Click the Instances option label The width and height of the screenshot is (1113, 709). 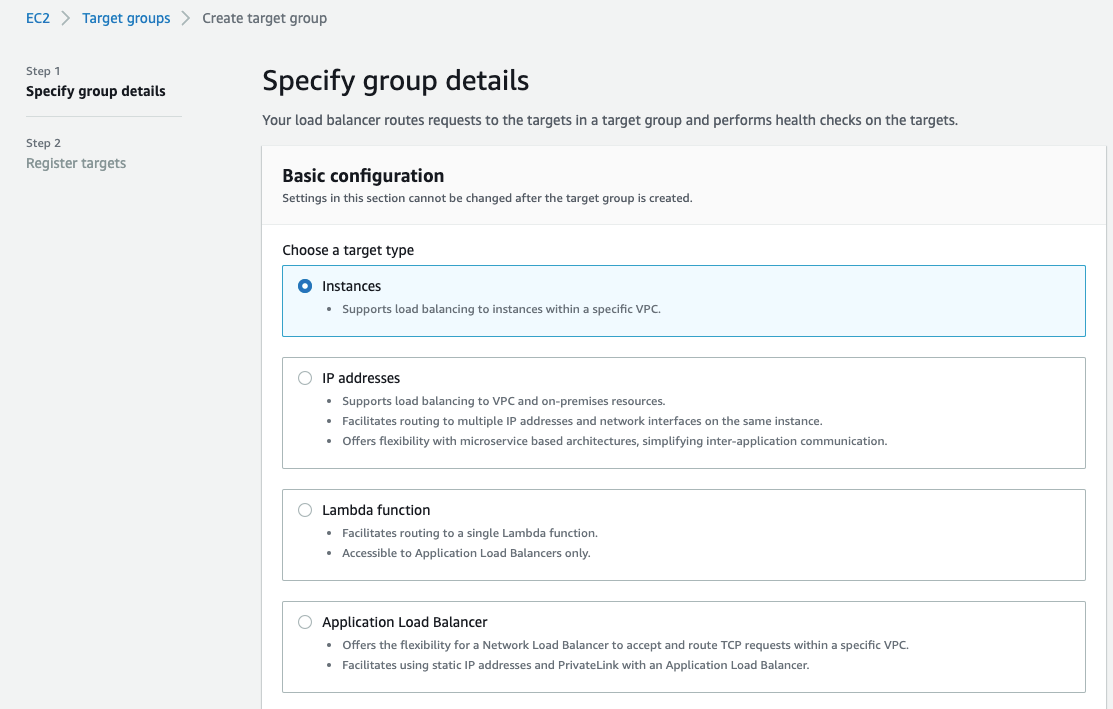351,286
